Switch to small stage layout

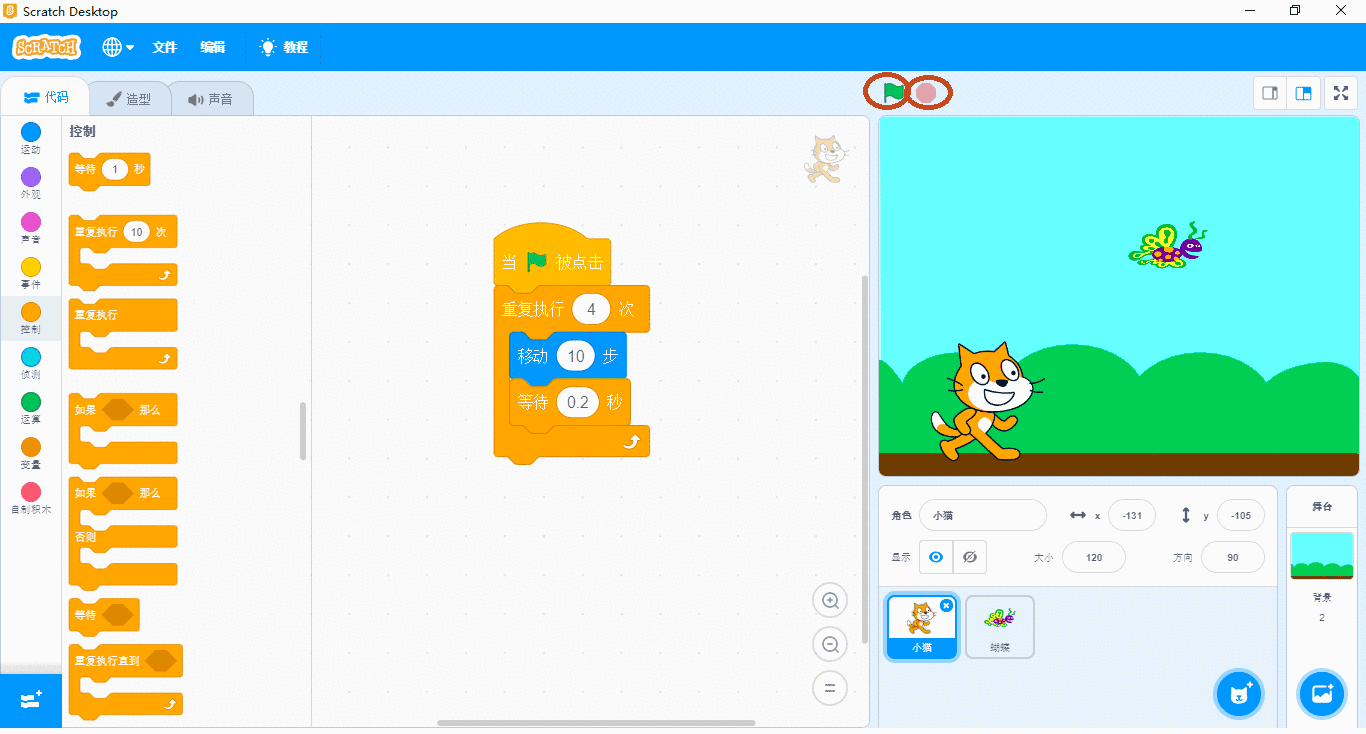1270,93
